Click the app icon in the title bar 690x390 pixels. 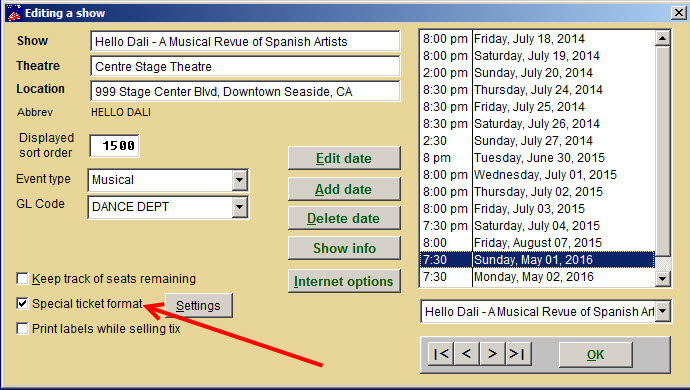click(14, 13)
